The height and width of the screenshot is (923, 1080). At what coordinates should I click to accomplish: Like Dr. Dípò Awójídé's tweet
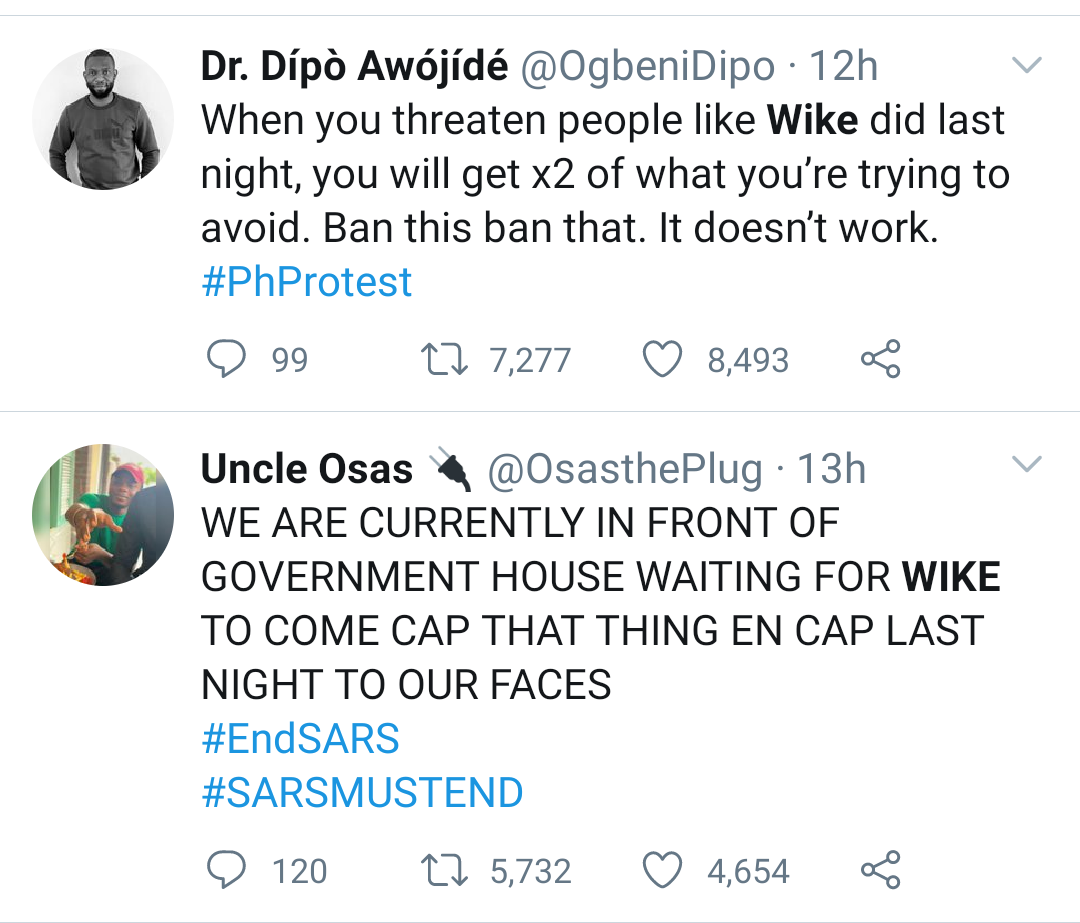661,360
